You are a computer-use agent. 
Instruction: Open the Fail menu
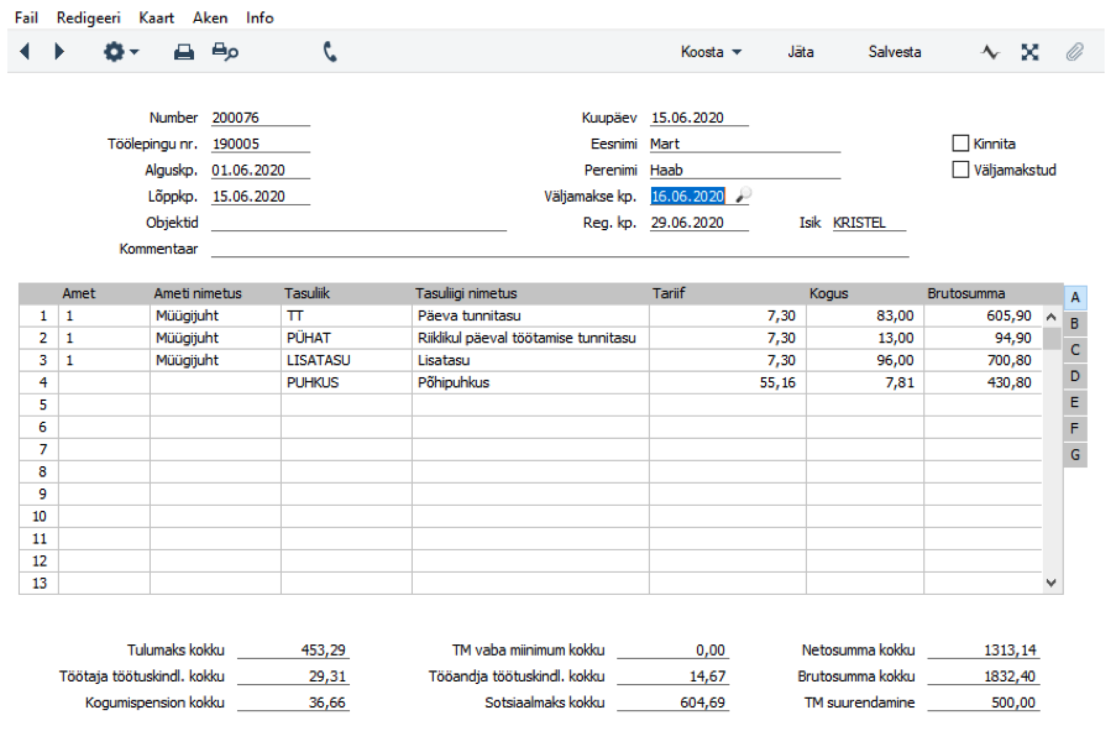pos(26,18)
